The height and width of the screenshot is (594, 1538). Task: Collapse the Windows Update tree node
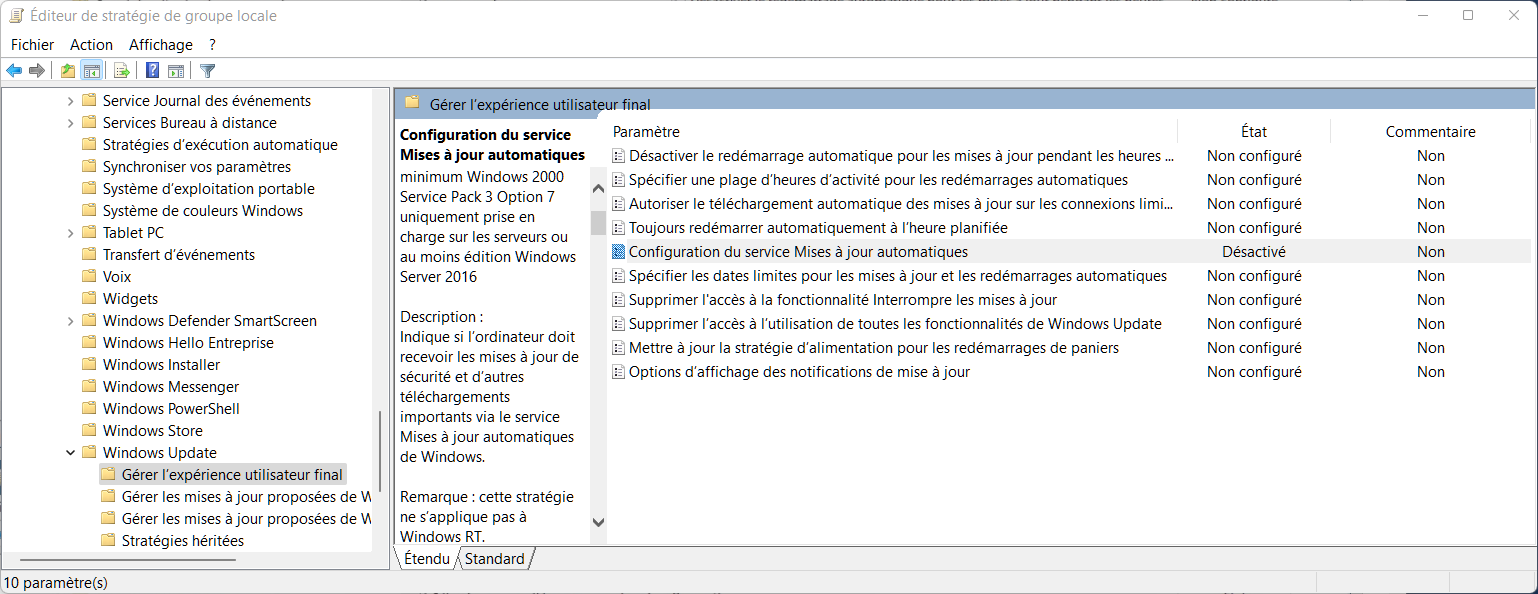click(x=70, y=452)
